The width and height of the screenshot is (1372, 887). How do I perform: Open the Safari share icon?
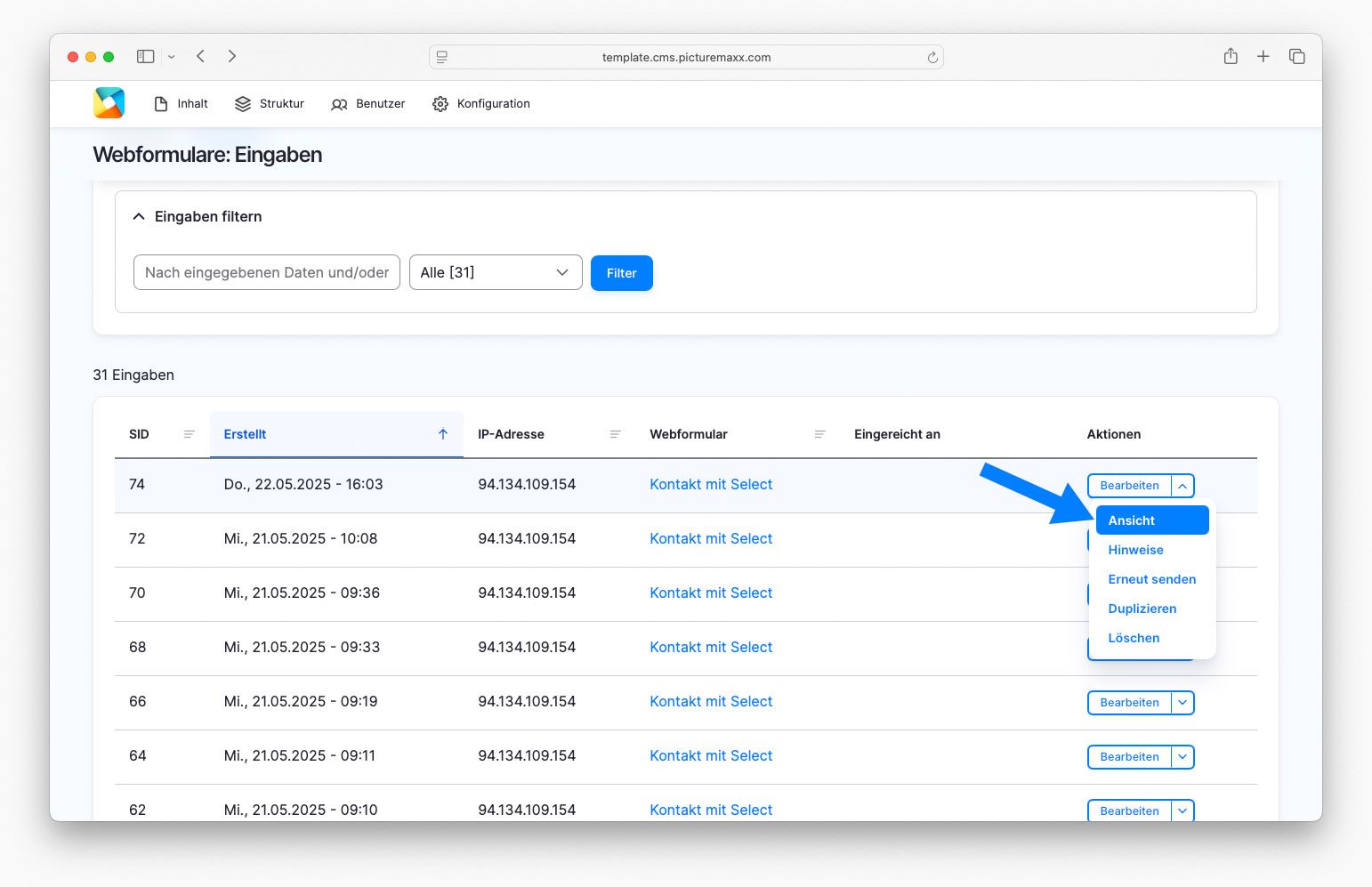1231,56
